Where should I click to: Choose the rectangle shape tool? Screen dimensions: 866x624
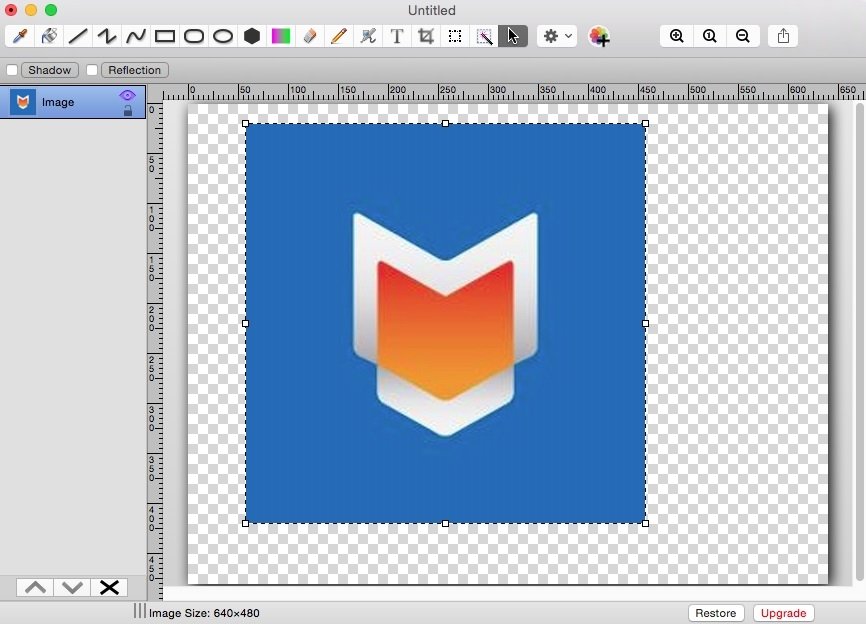coord(165,36)
